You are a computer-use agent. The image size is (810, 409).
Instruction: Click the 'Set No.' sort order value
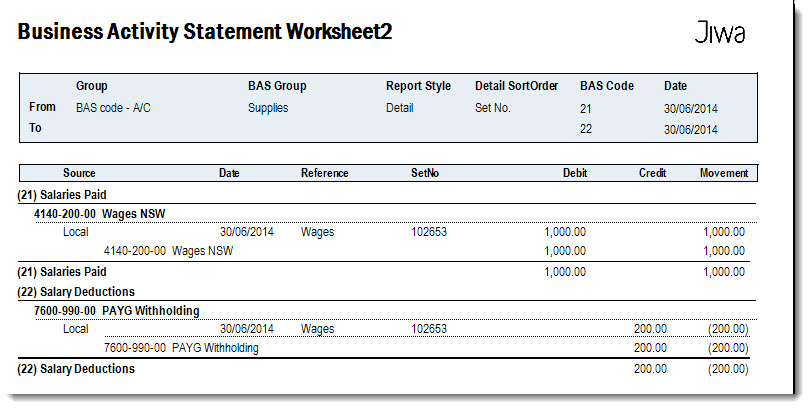click(493, 108)
